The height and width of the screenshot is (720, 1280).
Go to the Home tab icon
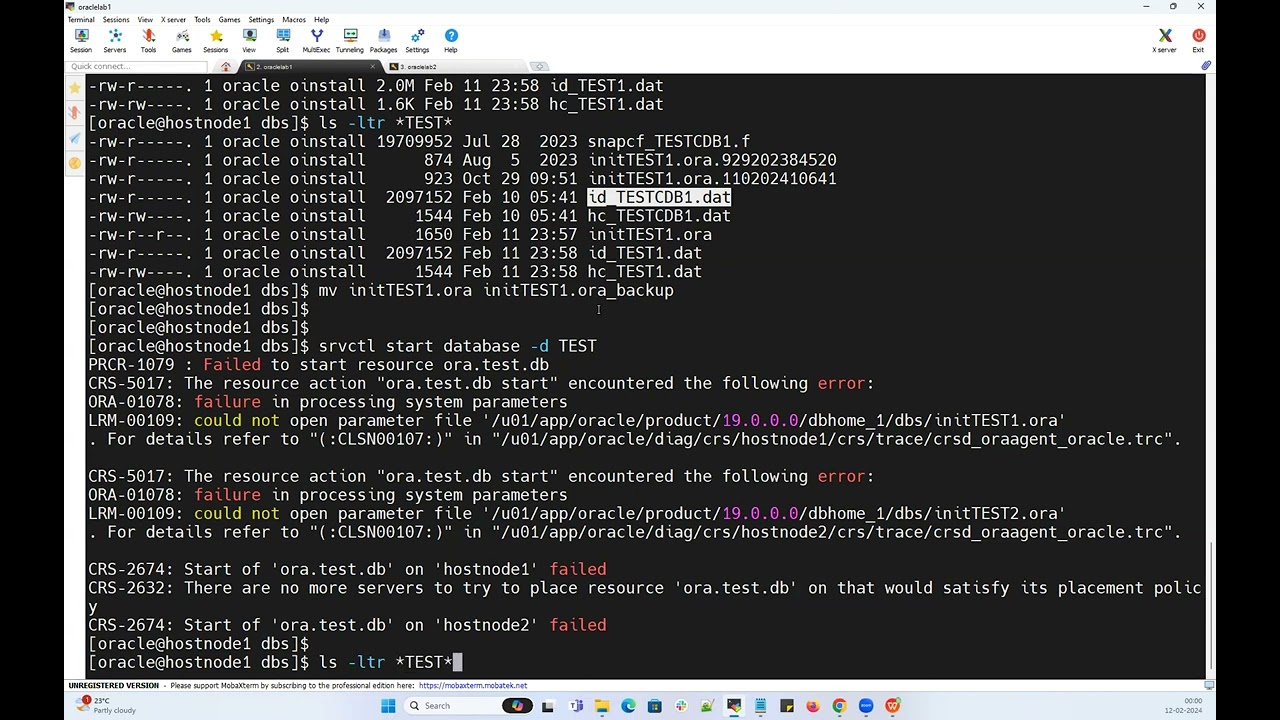tap(226, 67)
